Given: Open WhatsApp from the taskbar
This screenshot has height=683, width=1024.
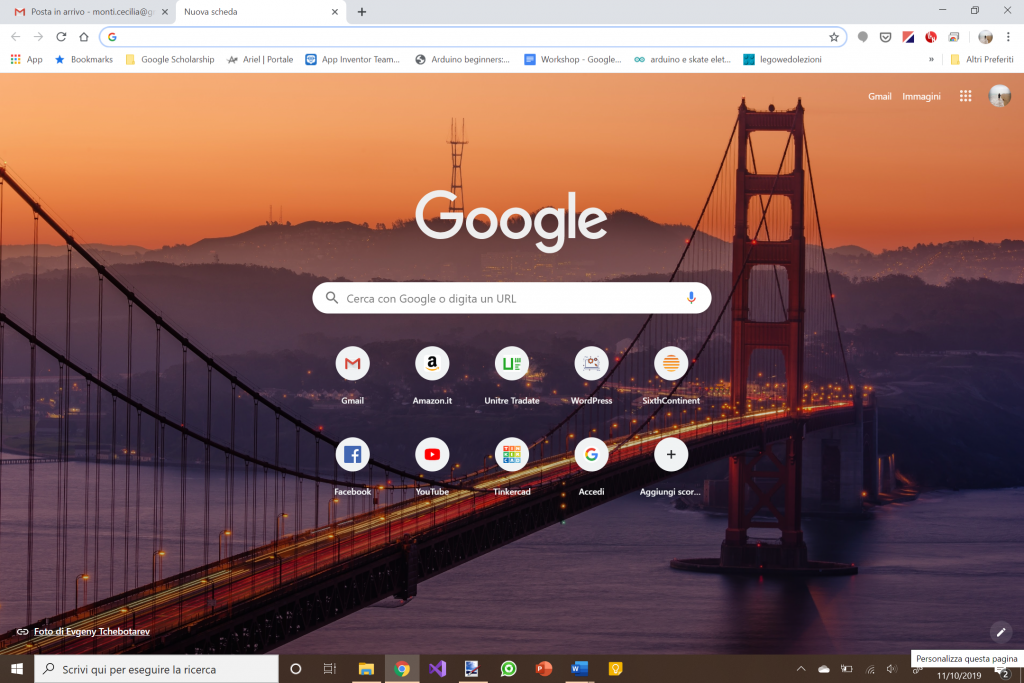Looking at the screenshot, I should (508, 669).
